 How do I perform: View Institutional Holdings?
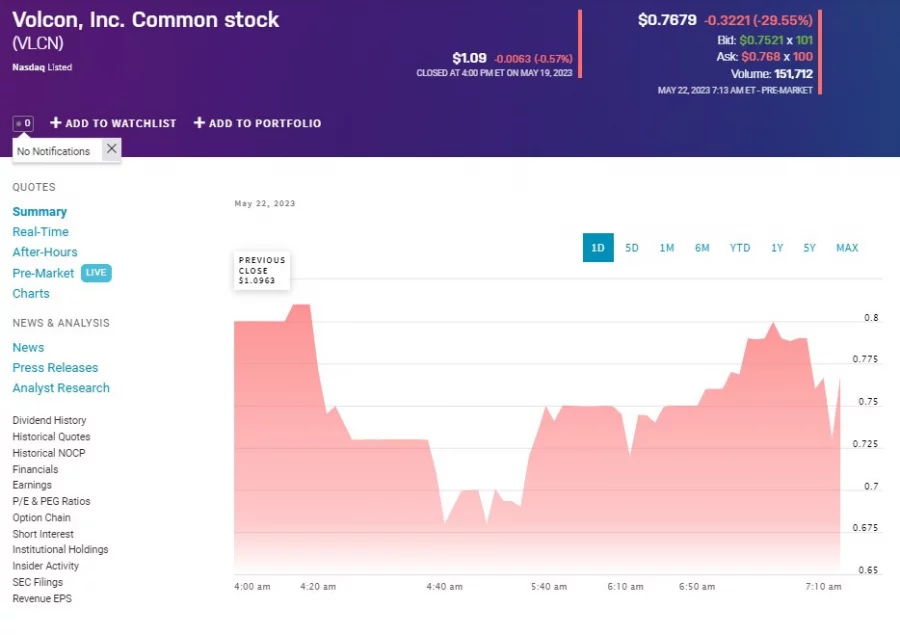[x=59, y=549]
